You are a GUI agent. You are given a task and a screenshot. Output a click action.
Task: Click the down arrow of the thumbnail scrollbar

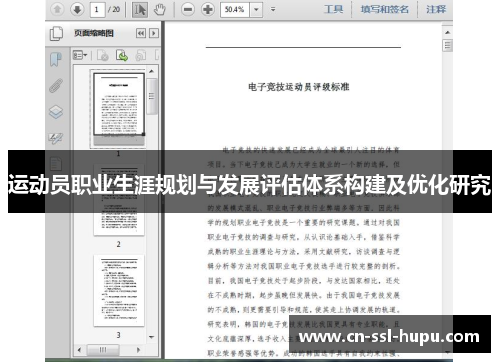151,337
